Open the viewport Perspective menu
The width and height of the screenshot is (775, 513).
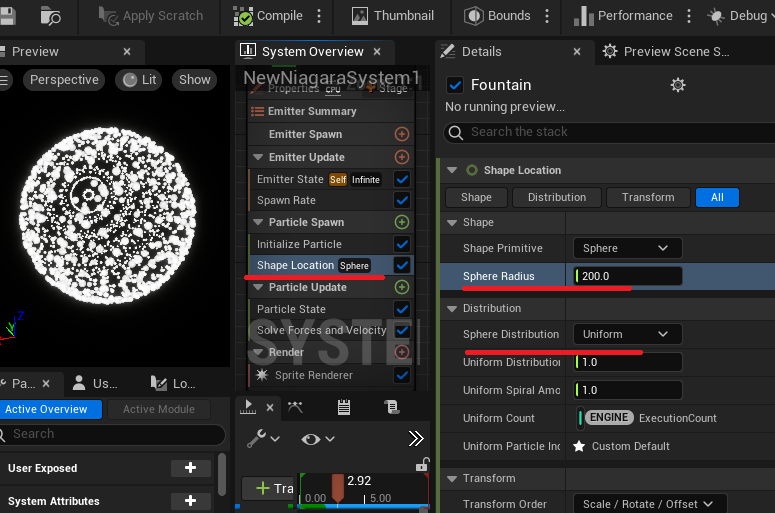(64, 80)
